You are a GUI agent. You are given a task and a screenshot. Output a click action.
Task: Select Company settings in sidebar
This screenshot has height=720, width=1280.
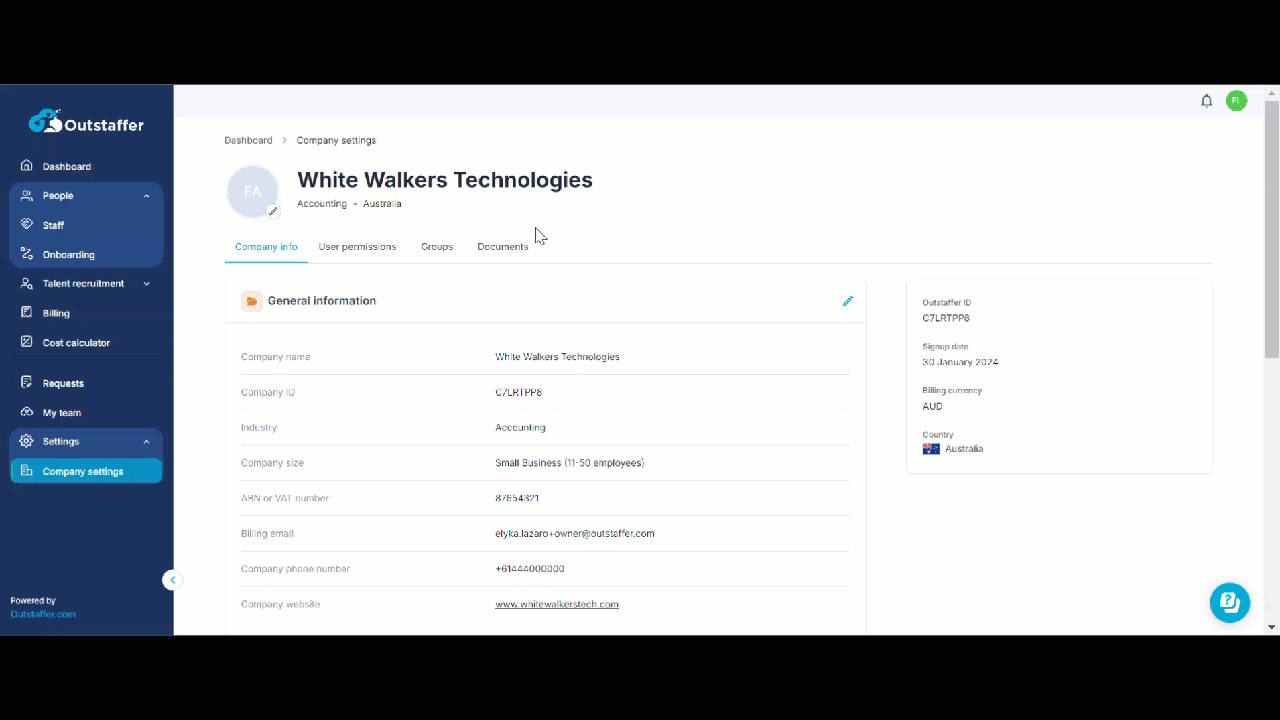coord(86,471)
